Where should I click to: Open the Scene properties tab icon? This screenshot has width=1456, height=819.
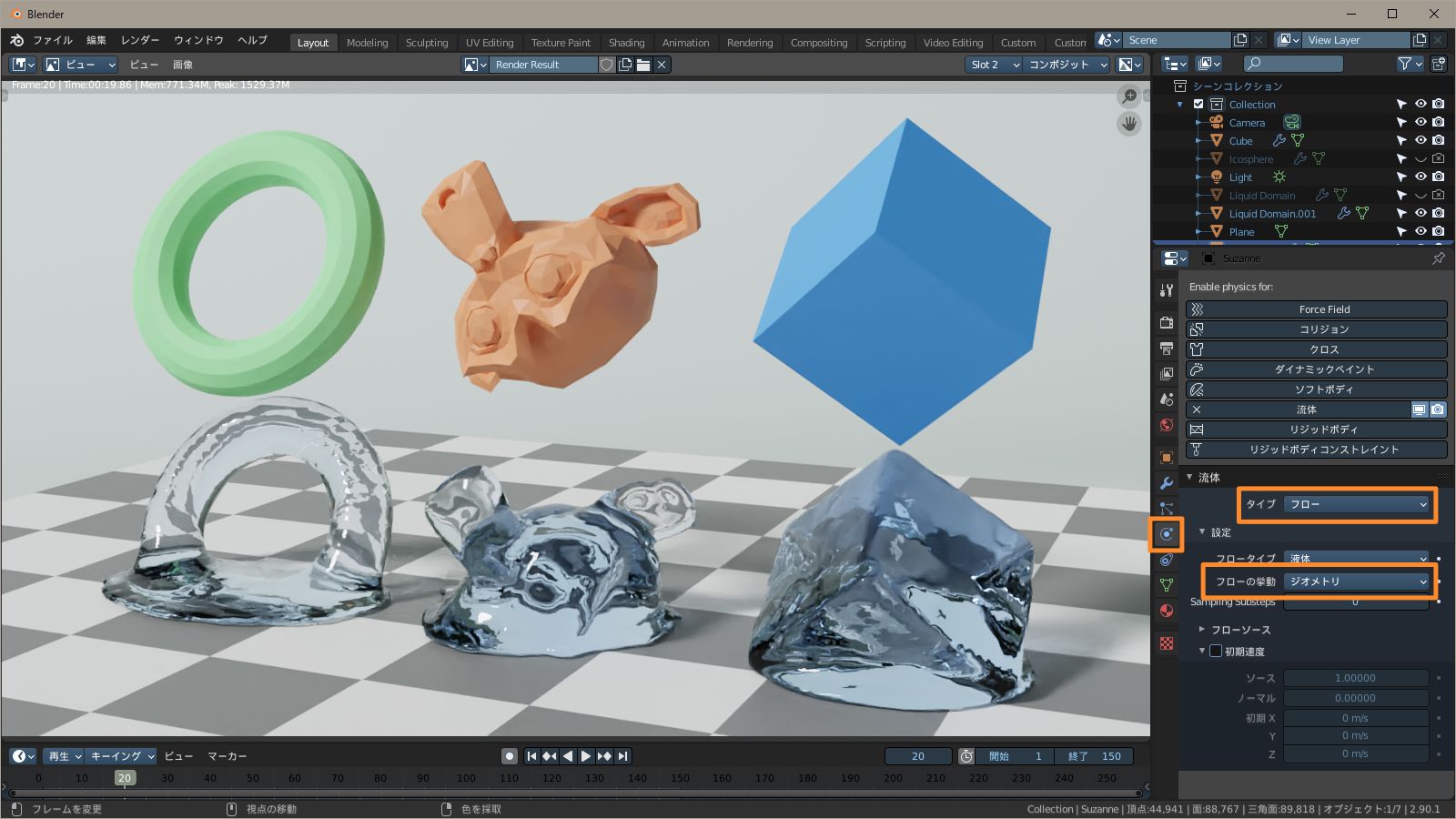point(1167,399)
